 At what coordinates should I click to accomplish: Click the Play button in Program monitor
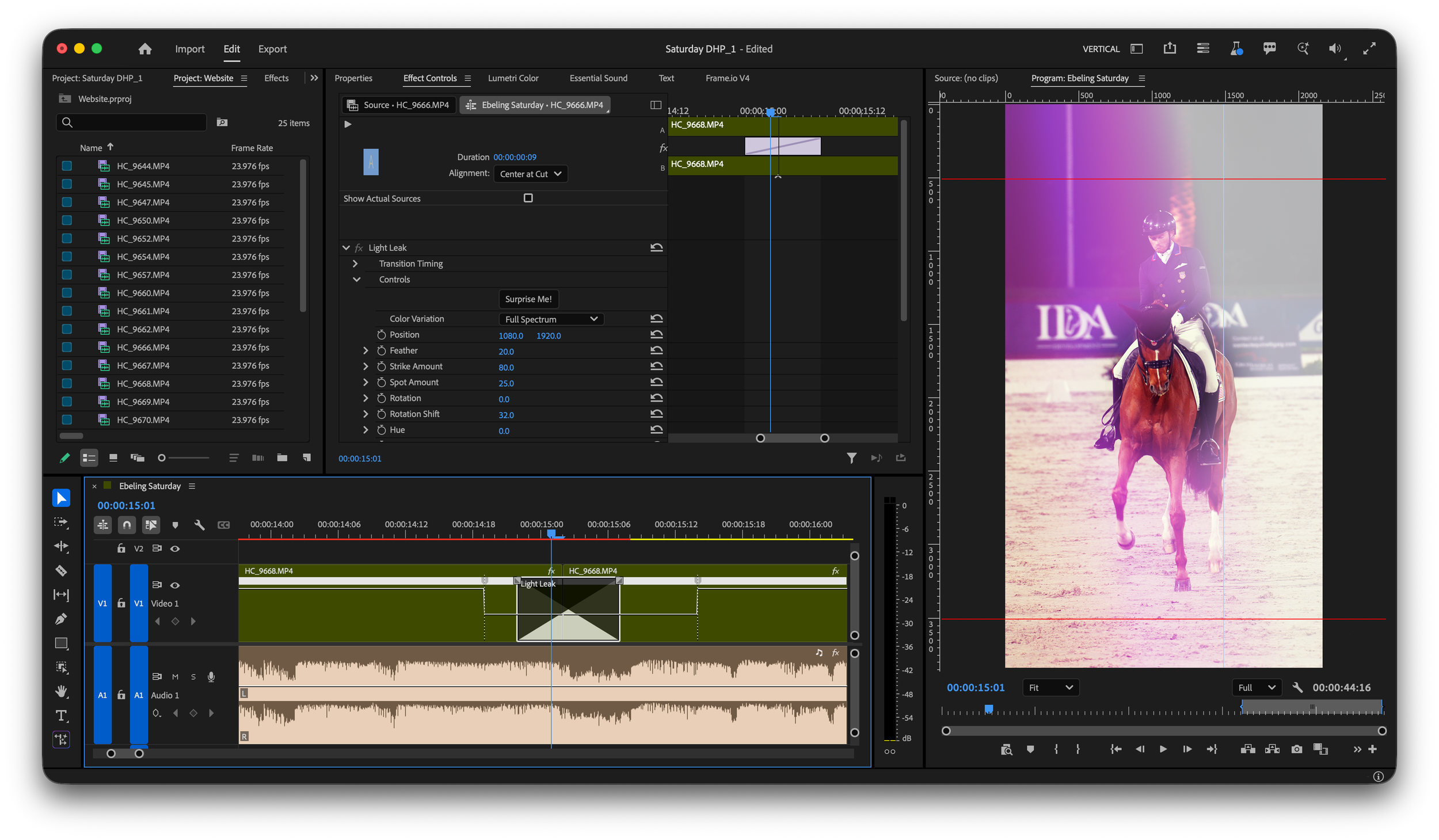(x=1163, y=749)
